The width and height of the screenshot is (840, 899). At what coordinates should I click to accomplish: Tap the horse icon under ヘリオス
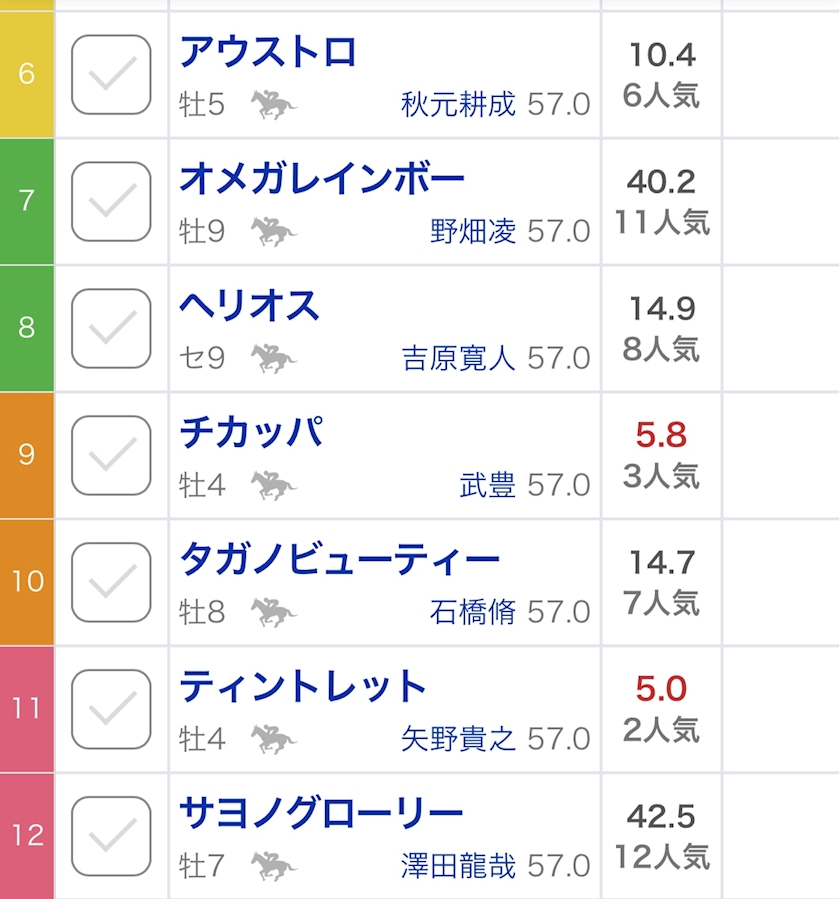click(x=273, y=358)
